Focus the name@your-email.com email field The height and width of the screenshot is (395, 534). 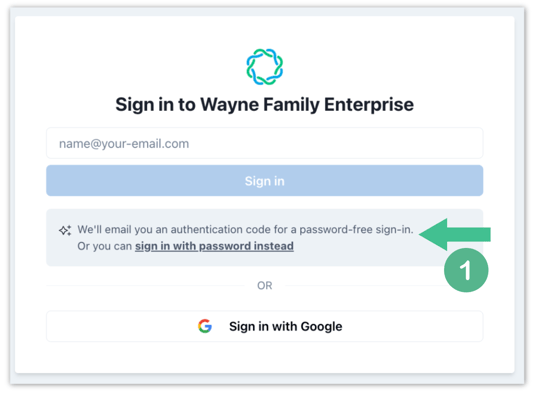265,143
